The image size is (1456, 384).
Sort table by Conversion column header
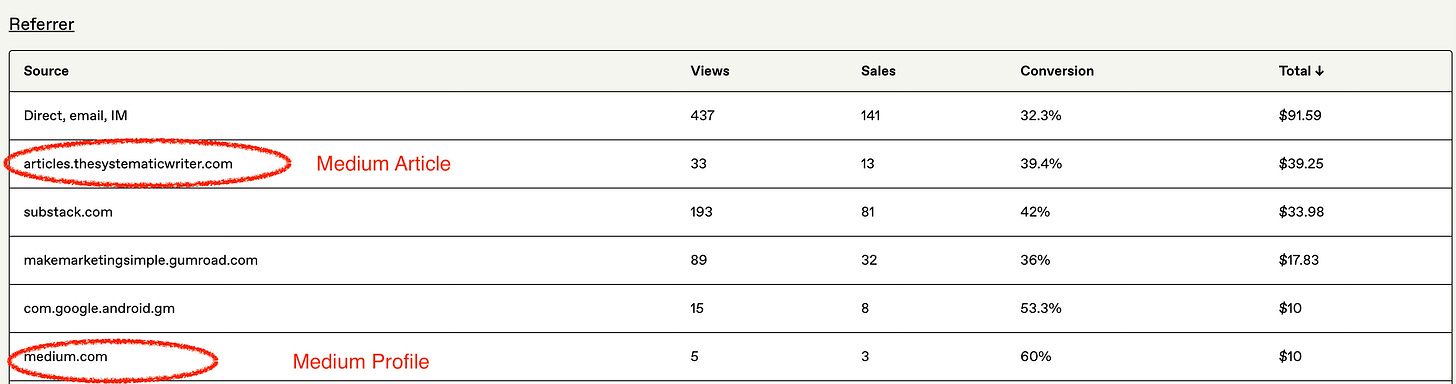[x=1057, y=71]
